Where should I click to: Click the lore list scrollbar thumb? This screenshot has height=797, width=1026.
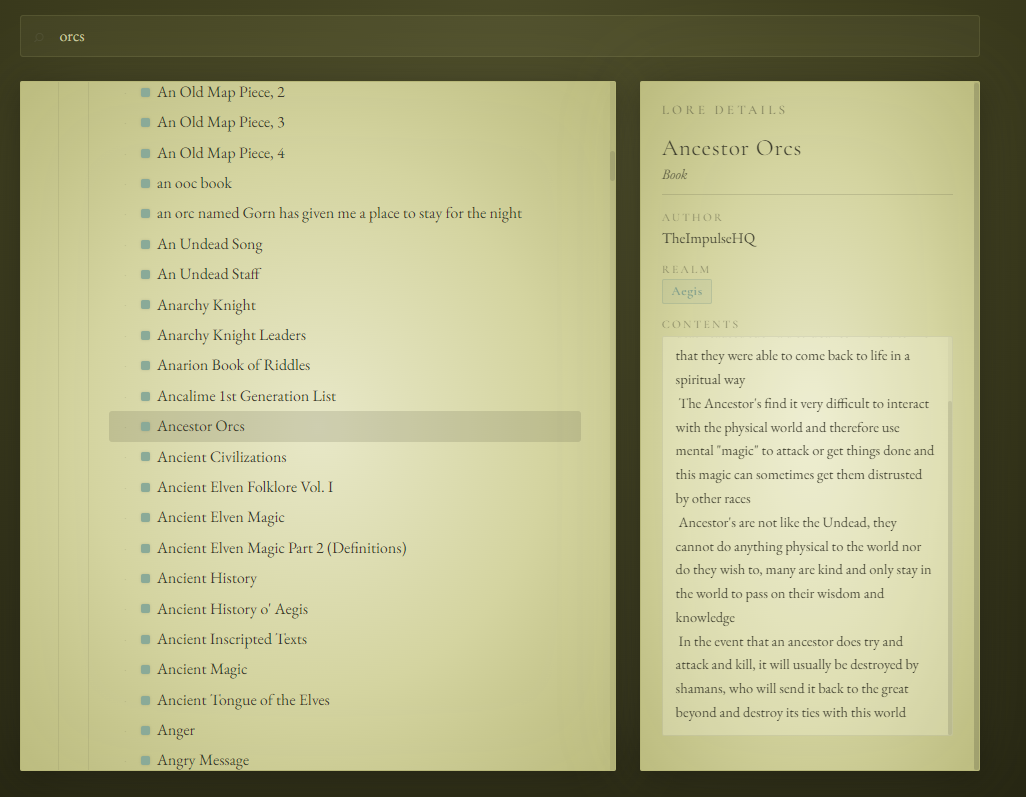612,166
